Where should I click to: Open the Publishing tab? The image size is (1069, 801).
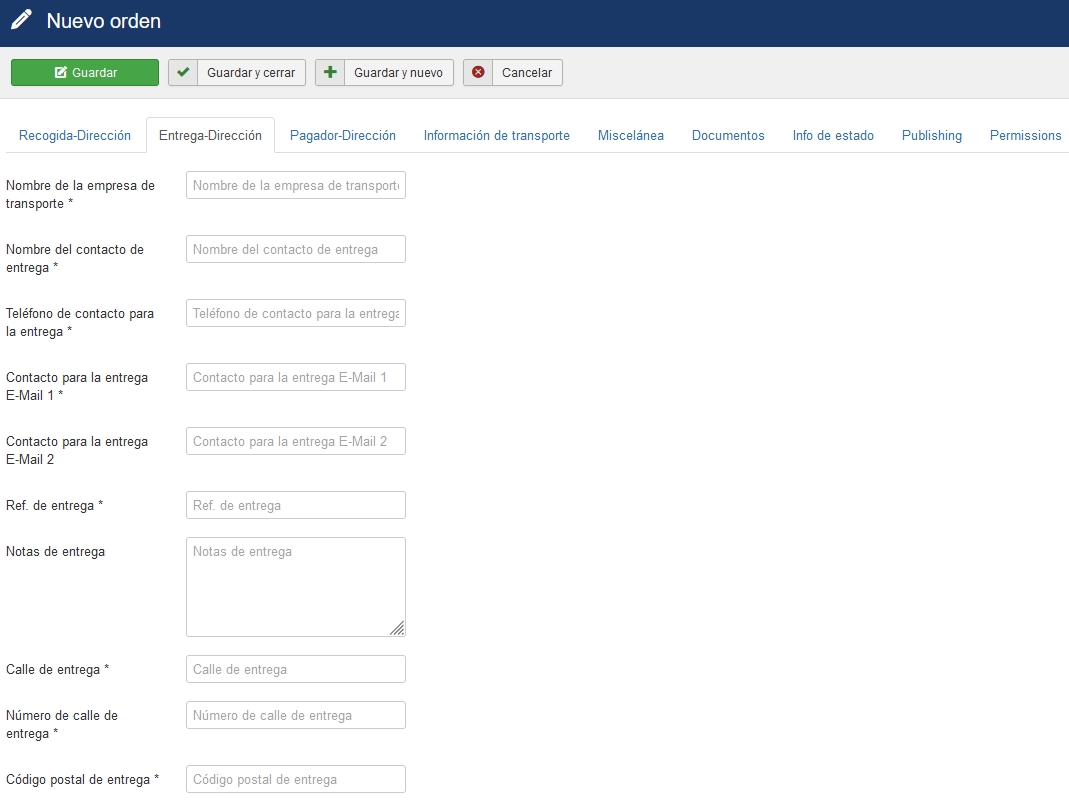point(931,135)
